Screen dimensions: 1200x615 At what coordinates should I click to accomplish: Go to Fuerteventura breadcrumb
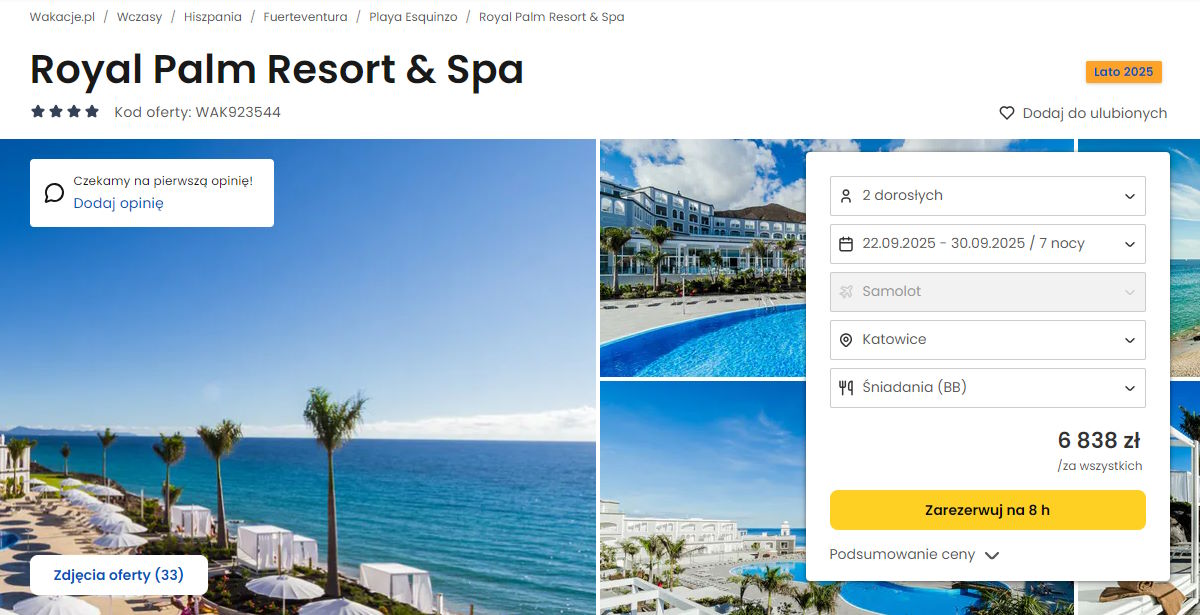click(x=306, y=17)
